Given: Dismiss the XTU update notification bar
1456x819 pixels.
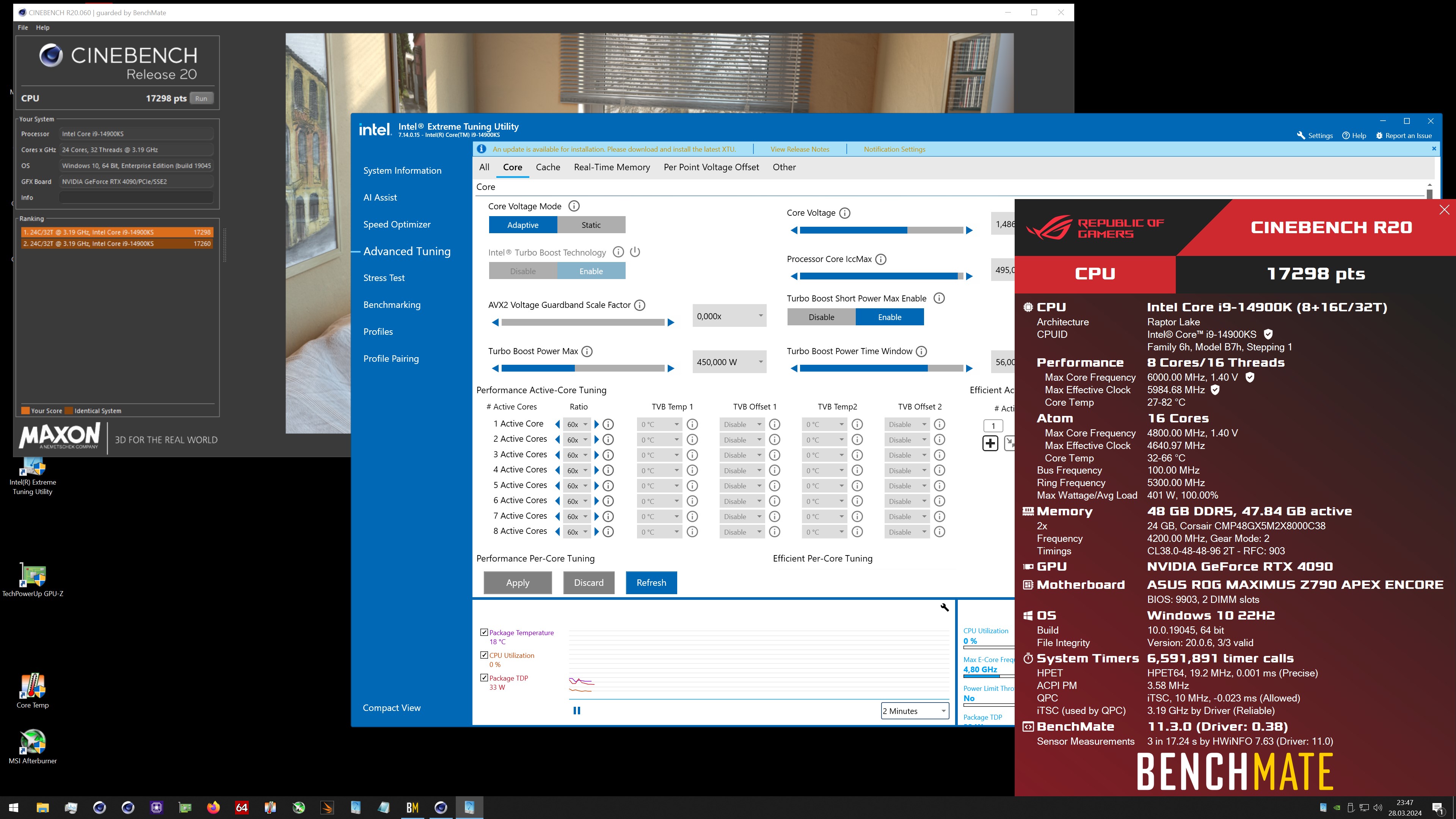Looking at the screenshot, I should coord(1434,149).
